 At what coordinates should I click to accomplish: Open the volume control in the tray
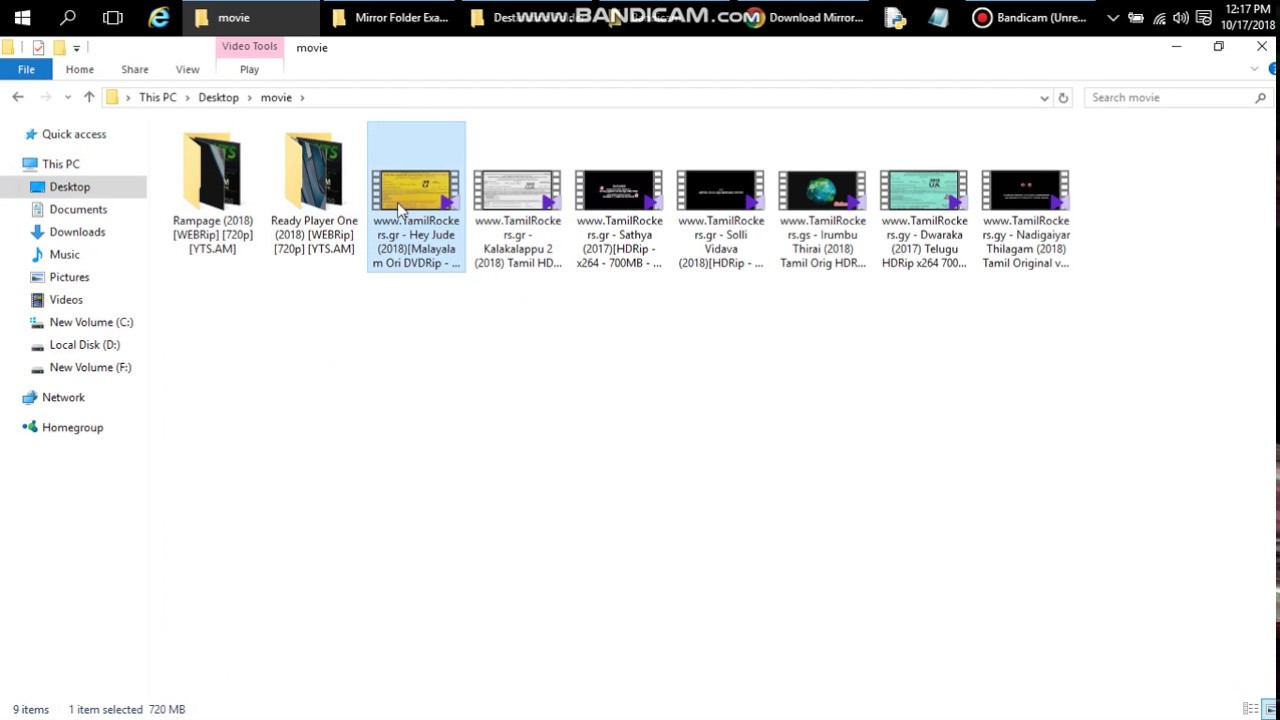[1181, 18]
